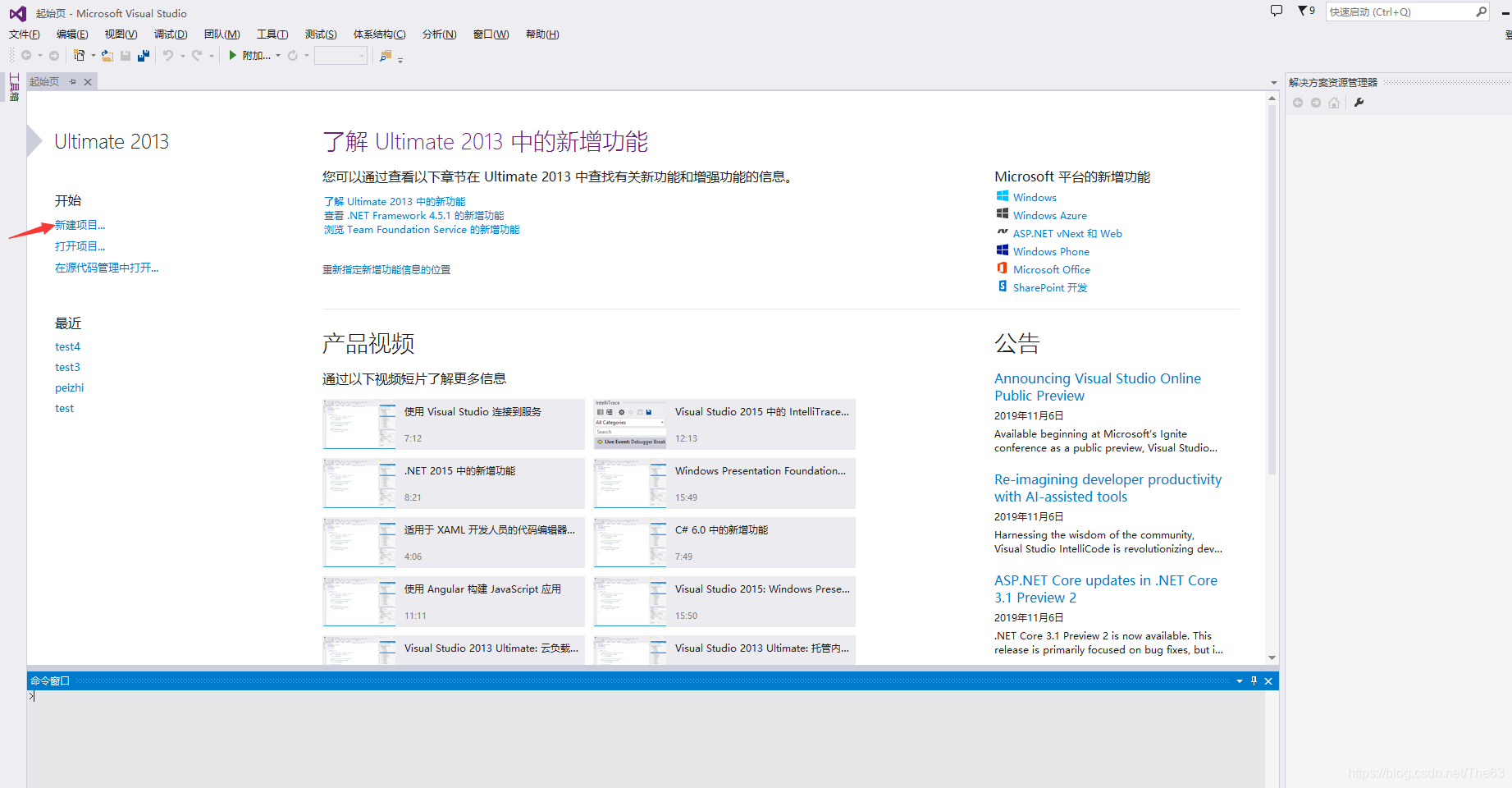Expand the Refresh dropdown arrow
This screenshot has height=788, width=1512.
pyautogui.click(x=307, y=56)
